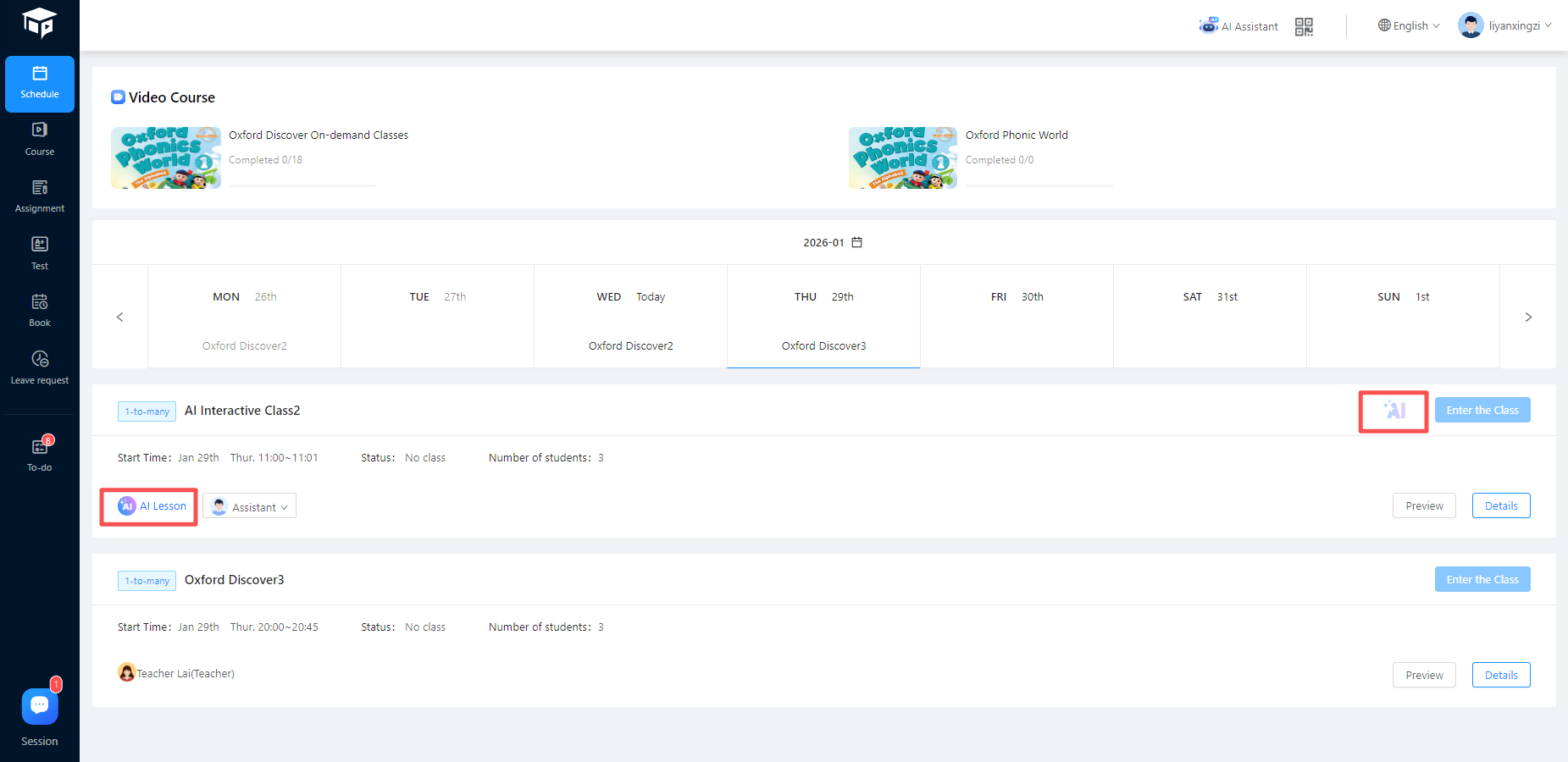The height and width of the screenshot is (762, 1568).
Task: Go to next week arrow
Action: [1528, 317]
